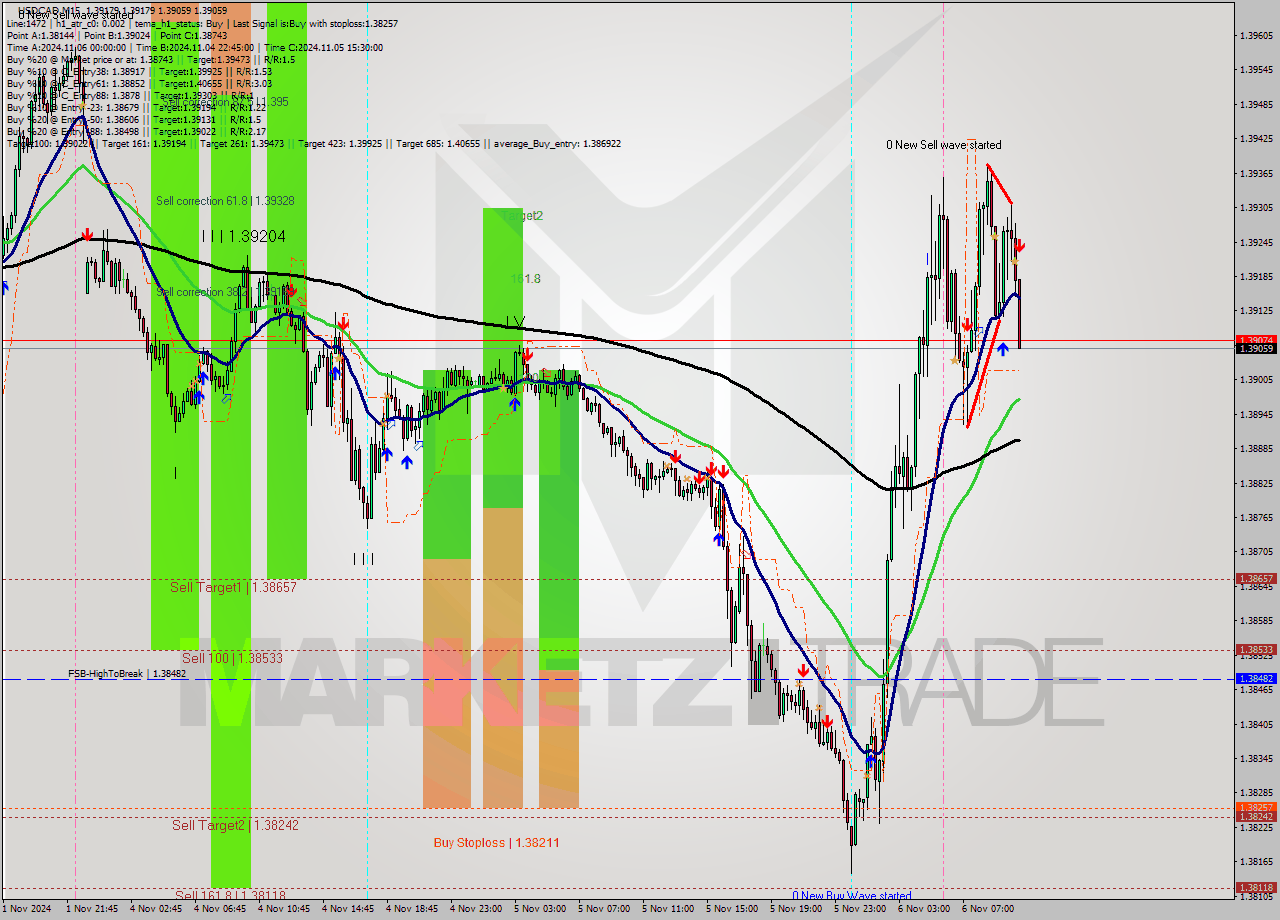The height and width of the screenshot is (920, 1280).
Task: Click the red 1.38118 price tag on axis
Action: click(1256, 887)
